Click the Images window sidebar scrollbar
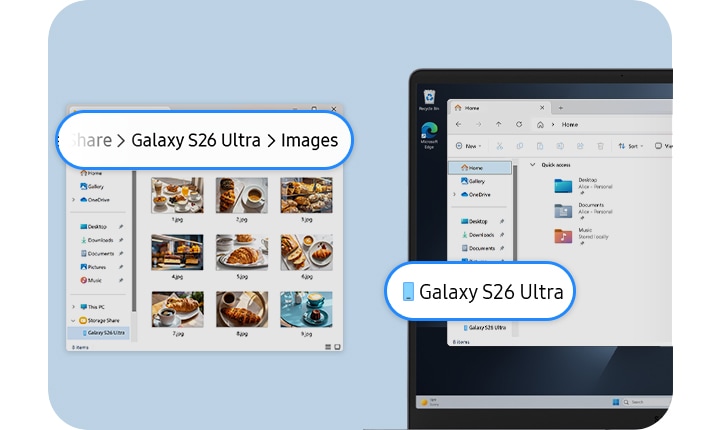Screen dimensions: 720x430 (x=134, y=241)
